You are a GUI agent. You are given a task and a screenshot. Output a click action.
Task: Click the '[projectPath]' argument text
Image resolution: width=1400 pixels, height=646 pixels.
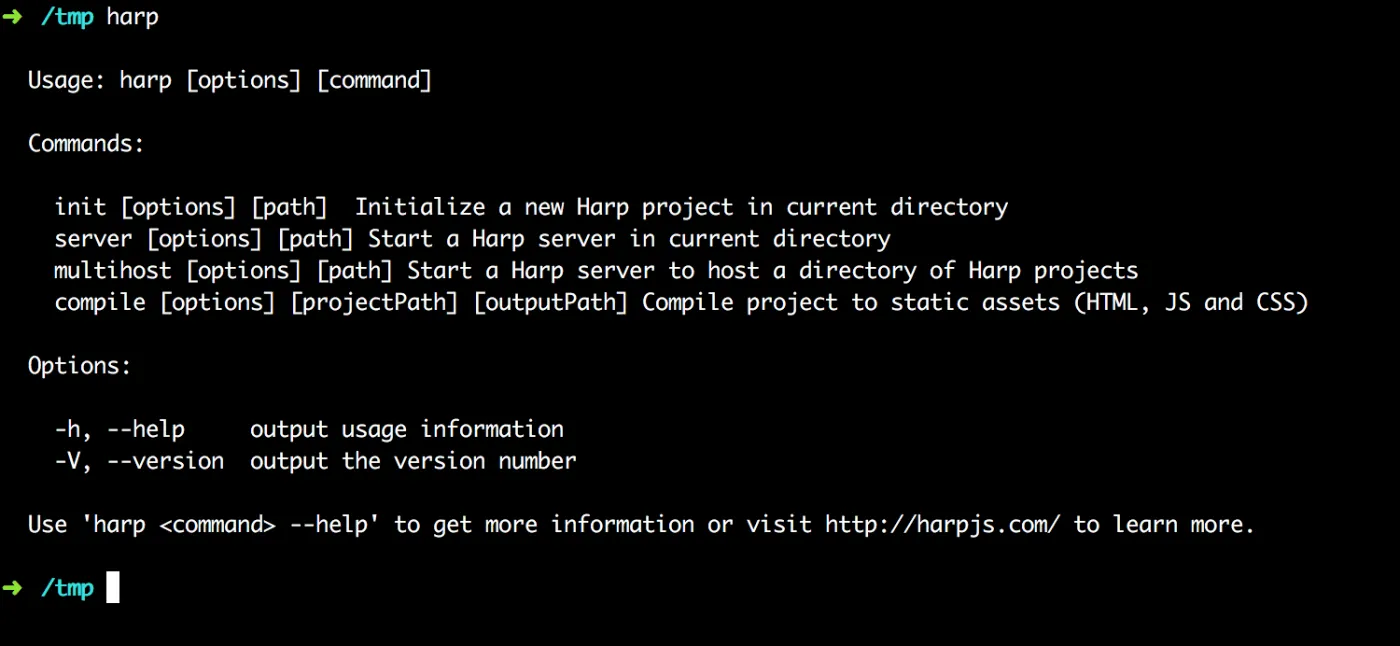click(374, 302)
